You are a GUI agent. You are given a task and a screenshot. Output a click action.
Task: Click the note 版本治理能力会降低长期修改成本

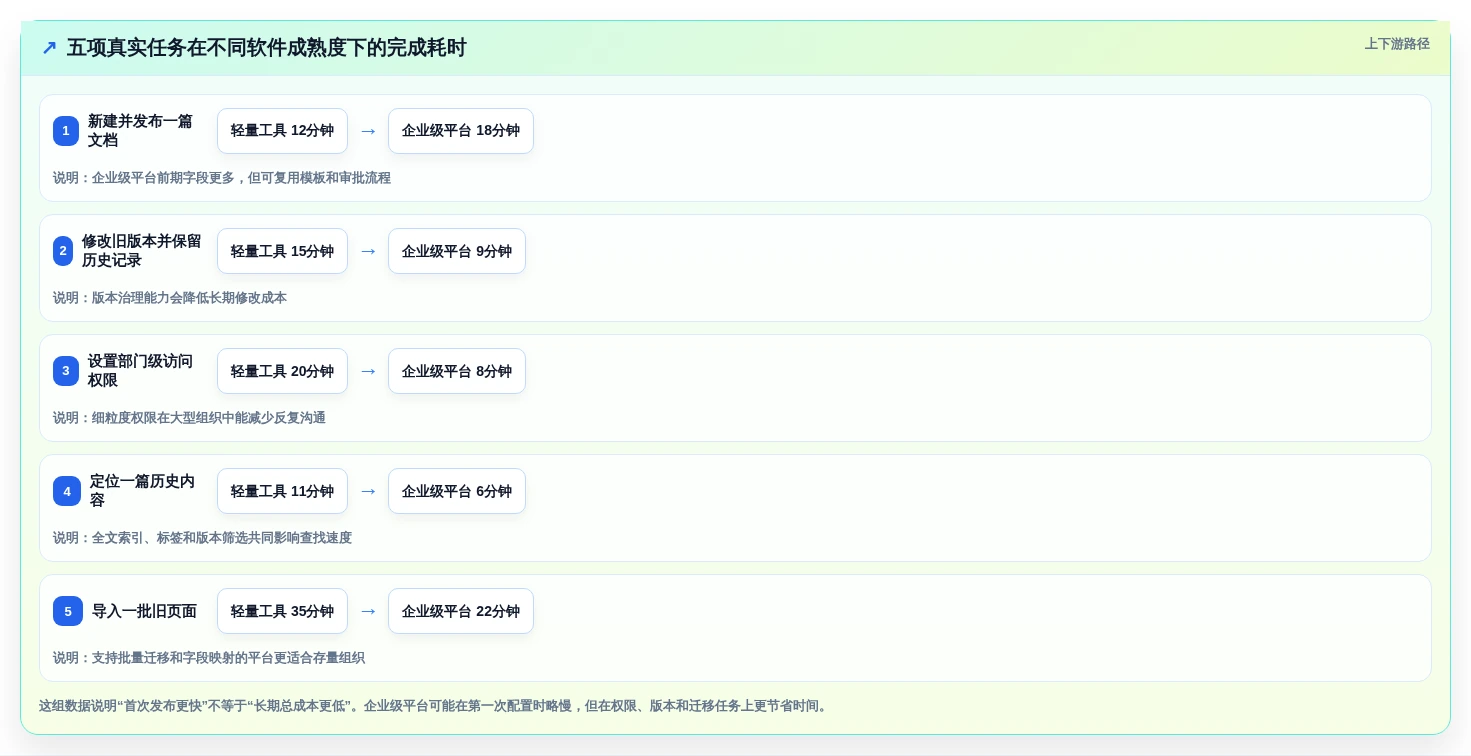tap(170, 298)
